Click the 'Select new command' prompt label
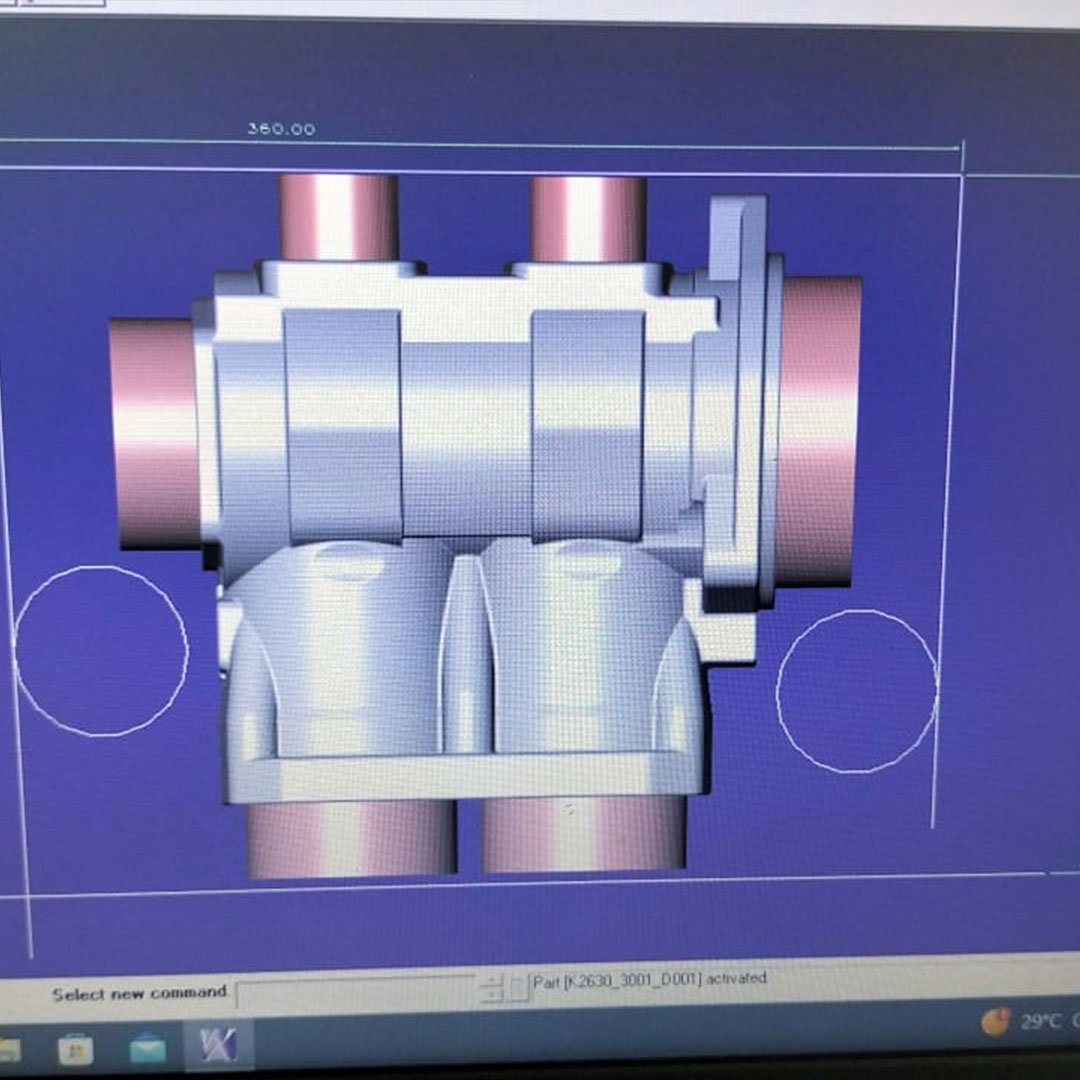The height and width of the screenshot is (1080, 1080). 140,993
